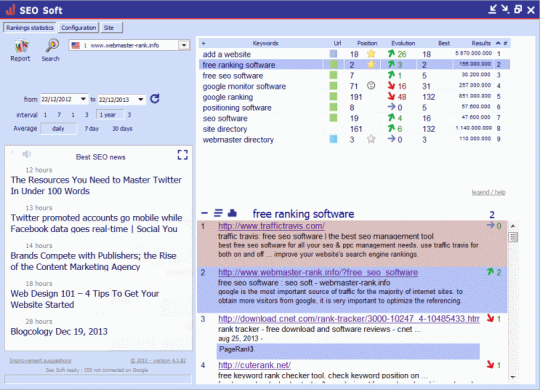Screen dimensions: 540x390
Task: Select the 'seo software' keyword row
Action: coord(354,118)
